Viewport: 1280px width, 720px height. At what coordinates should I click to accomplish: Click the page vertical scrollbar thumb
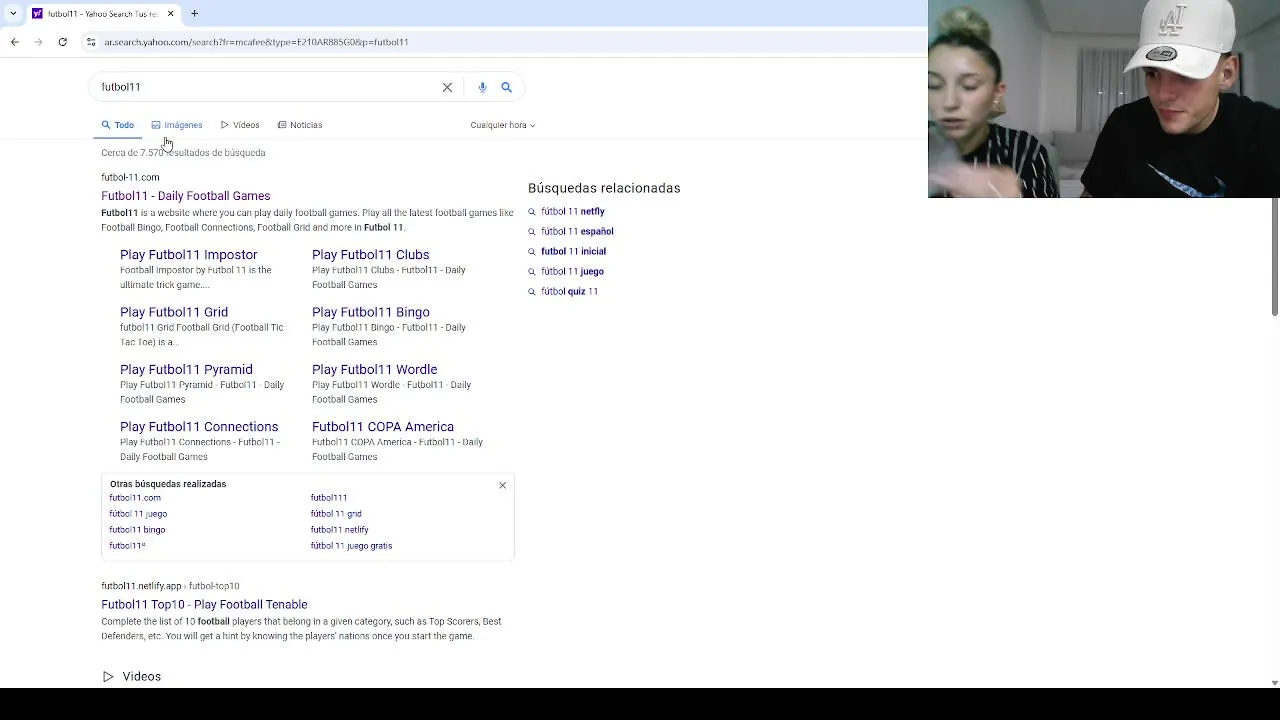[1274, 257]
